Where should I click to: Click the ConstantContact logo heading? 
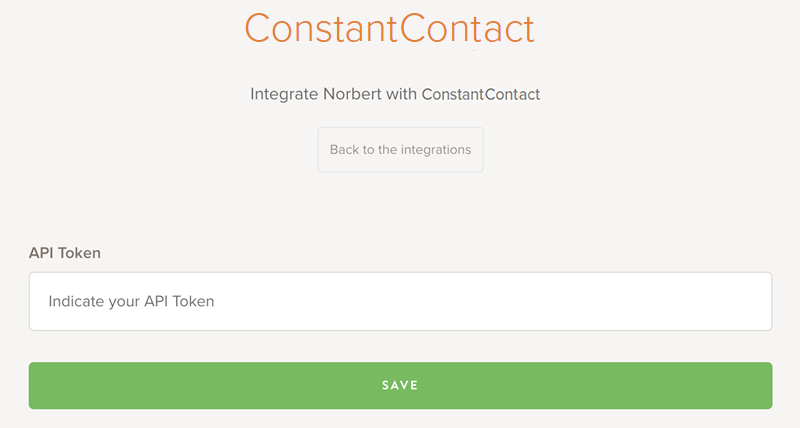(390, 28)
